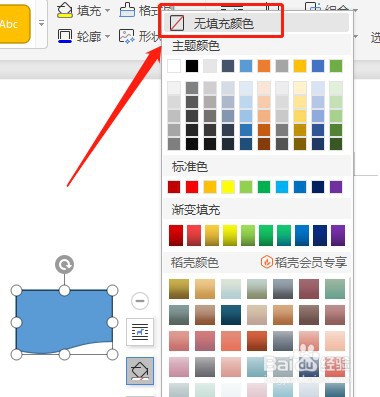Click the minus collapse button beside shape
The width and height of the screenshot is (380, 397).
(x=140, y=301)
